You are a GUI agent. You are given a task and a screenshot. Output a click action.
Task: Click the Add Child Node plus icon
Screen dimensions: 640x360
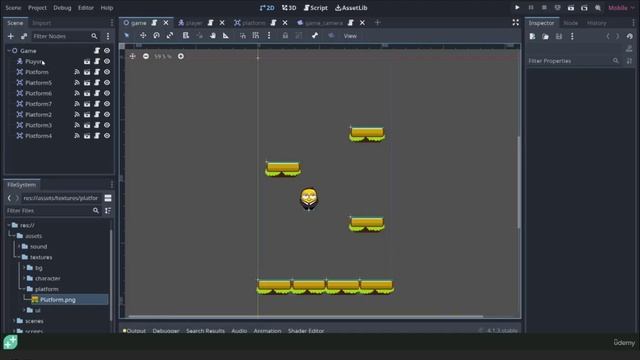tap(11, 36)
